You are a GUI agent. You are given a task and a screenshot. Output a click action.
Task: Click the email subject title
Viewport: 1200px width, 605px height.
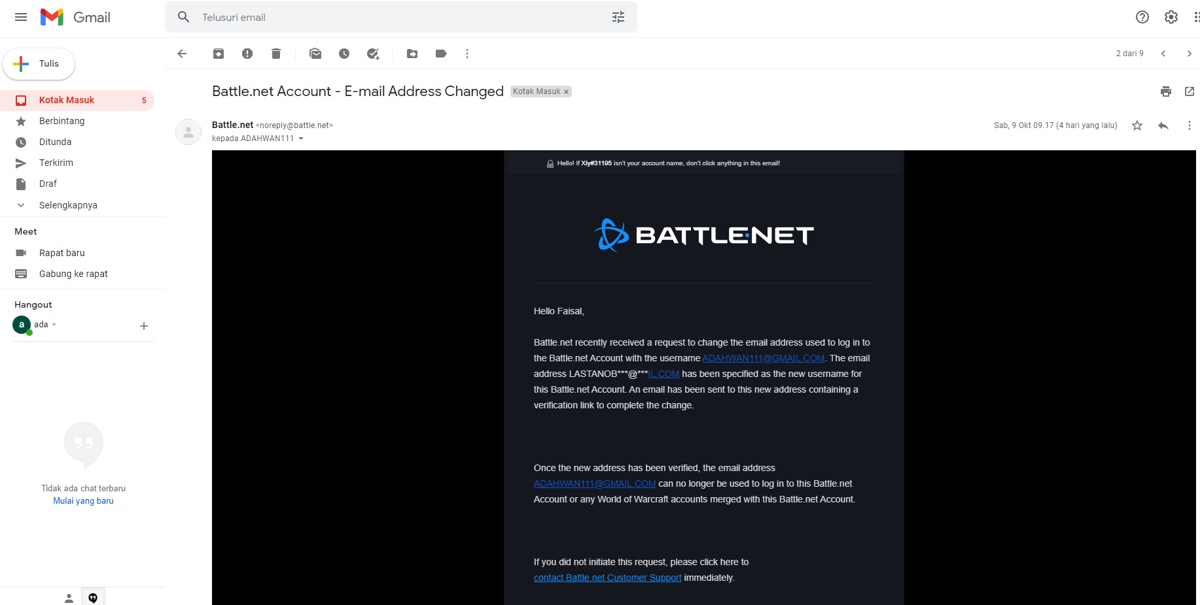358,91
